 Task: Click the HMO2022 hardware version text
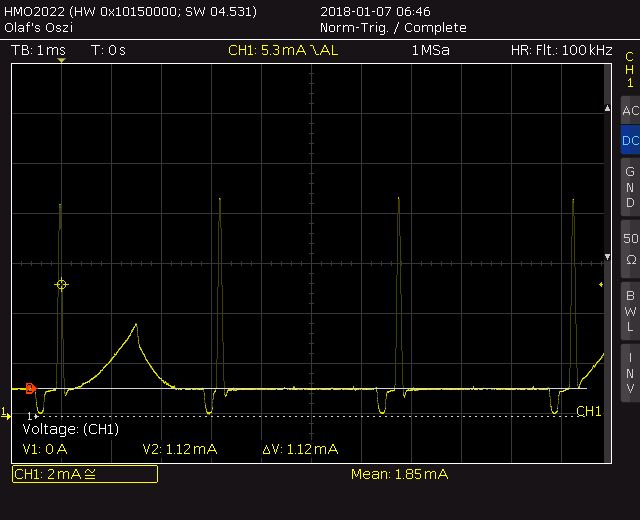pos(130,11)
